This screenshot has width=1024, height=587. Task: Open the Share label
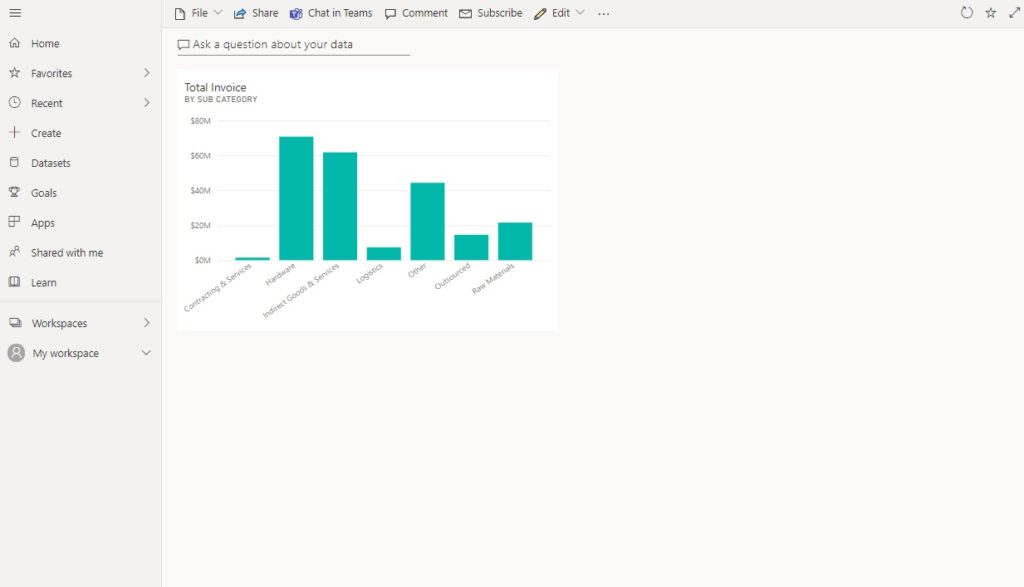click(265, 13)
